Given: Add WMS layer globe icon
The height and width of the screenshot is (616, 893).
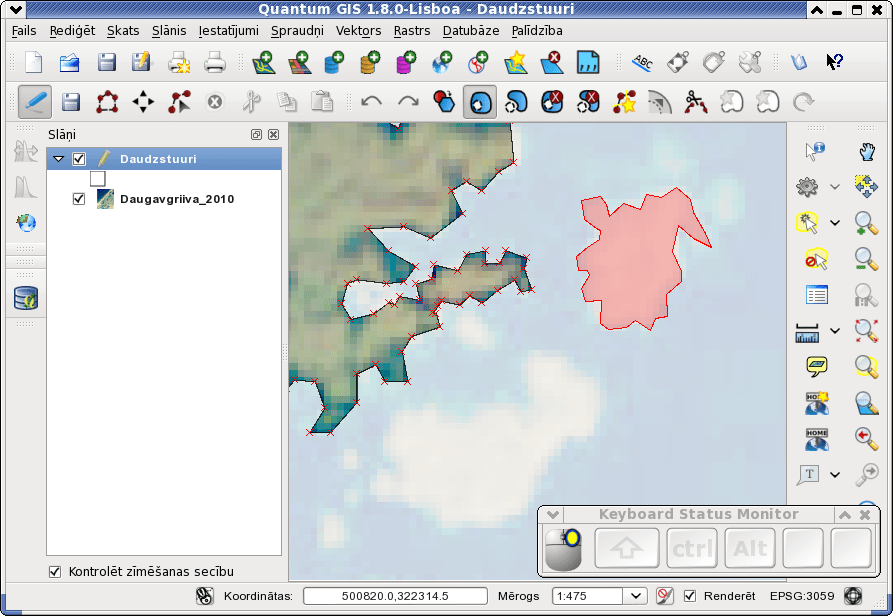Looking at the screenshot, I should (443, 62).
